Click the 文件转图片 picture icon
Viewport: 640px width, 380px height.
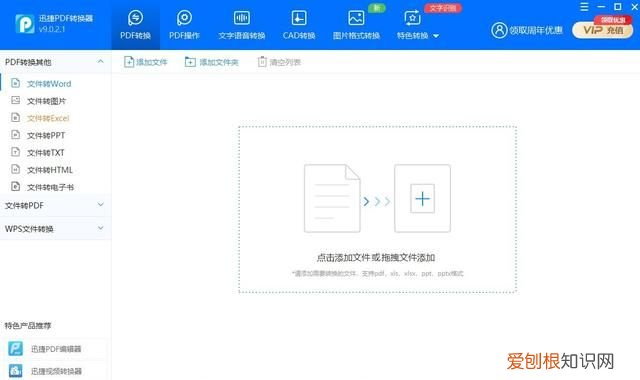pyautogui.click(x=16, y=100)
